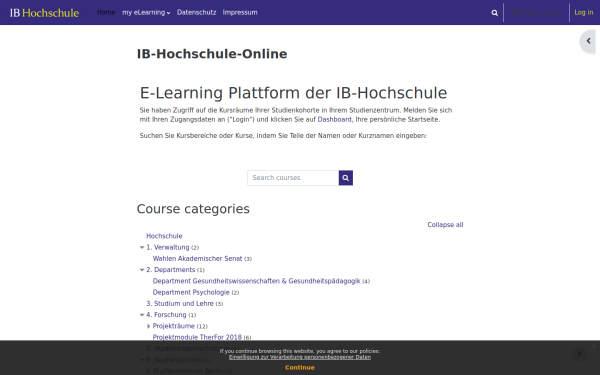Collapse the 2. Departments category arrow
The width and height of the screenshot is (600, 375).
pyautogui.click(x=142, y=270)
